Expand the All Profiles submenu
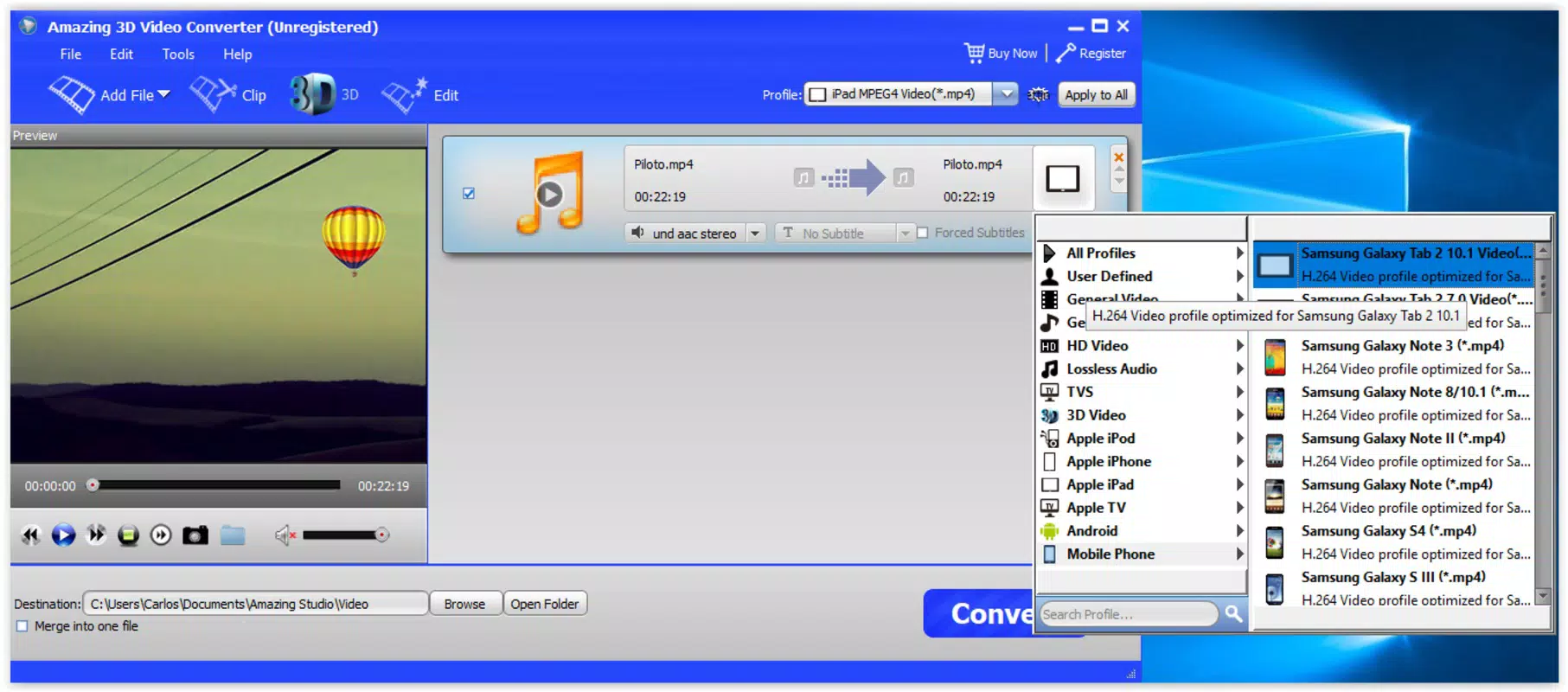This screenshot has height=692, width=1568. click(1142, 253)
